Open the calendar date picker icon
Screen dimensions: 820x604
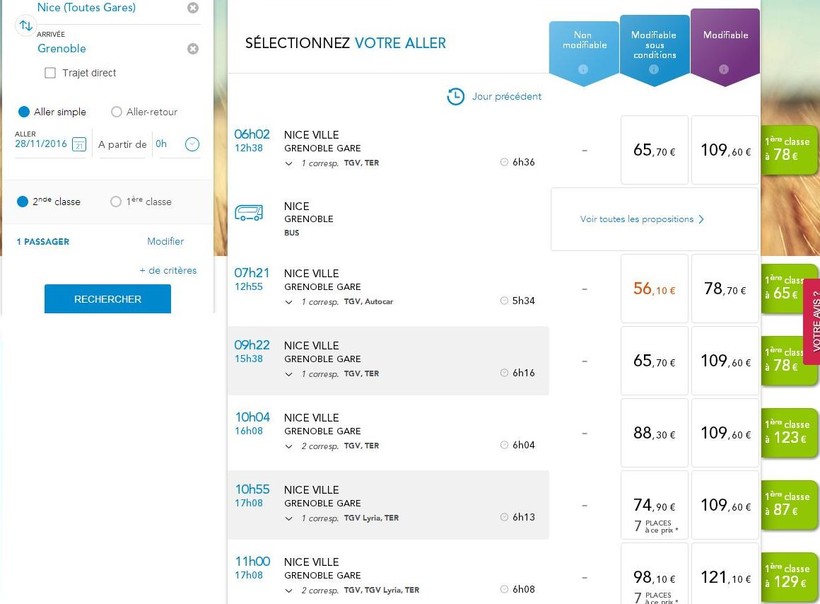[x=78, y=144]
